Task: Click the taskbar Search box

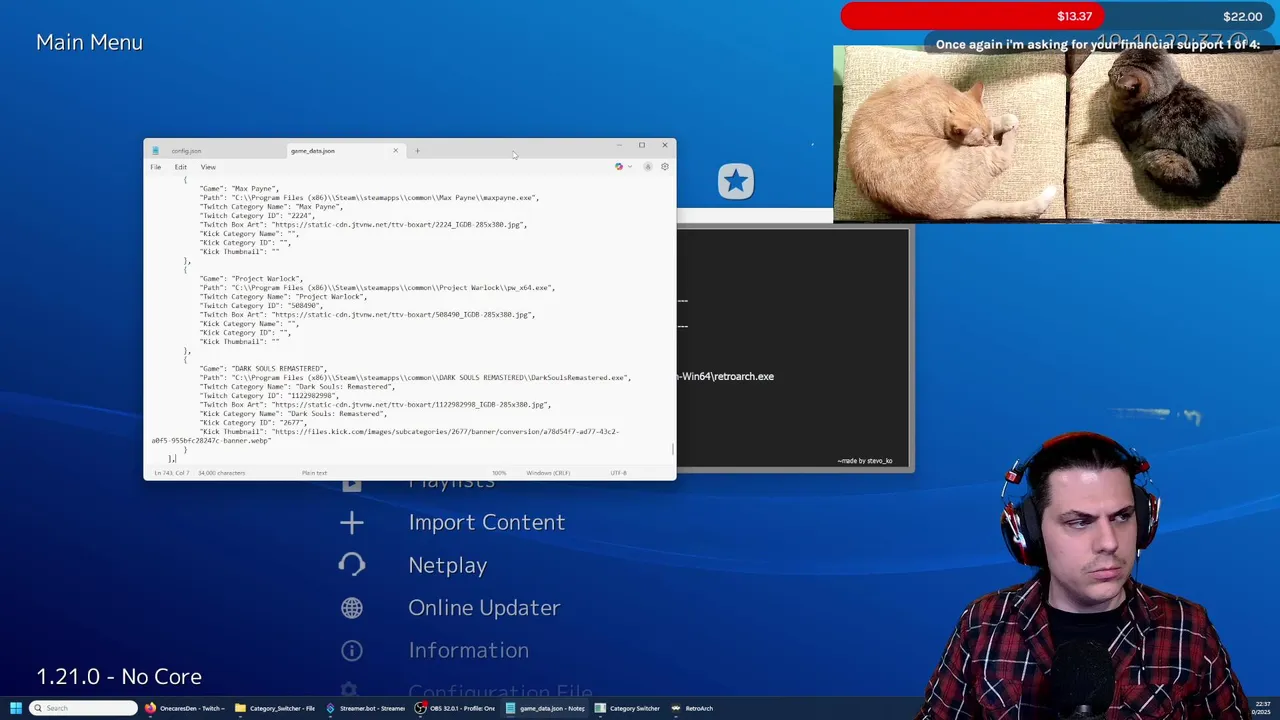Action: pyautogui.click(x=84, y=708)
